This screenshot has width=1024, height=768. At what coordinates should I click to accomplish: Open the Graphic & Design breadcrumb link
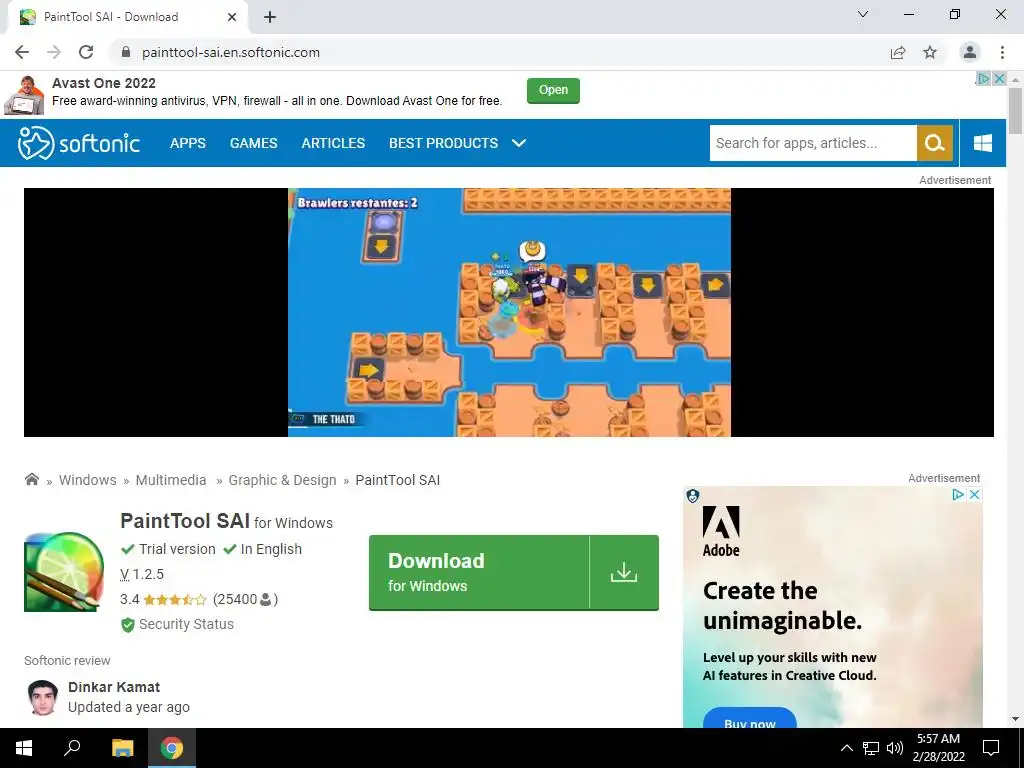282,480
